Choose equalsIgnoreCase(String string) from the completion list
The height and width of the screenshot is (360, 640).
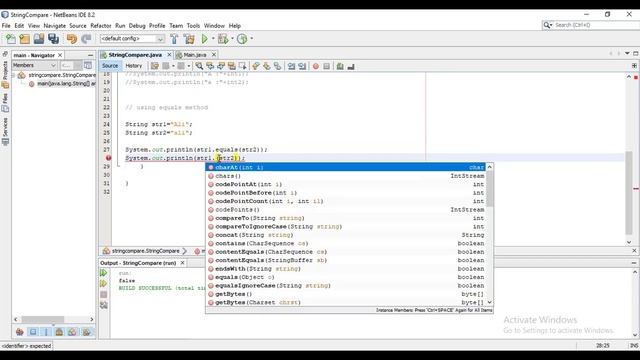coord(346,286)
